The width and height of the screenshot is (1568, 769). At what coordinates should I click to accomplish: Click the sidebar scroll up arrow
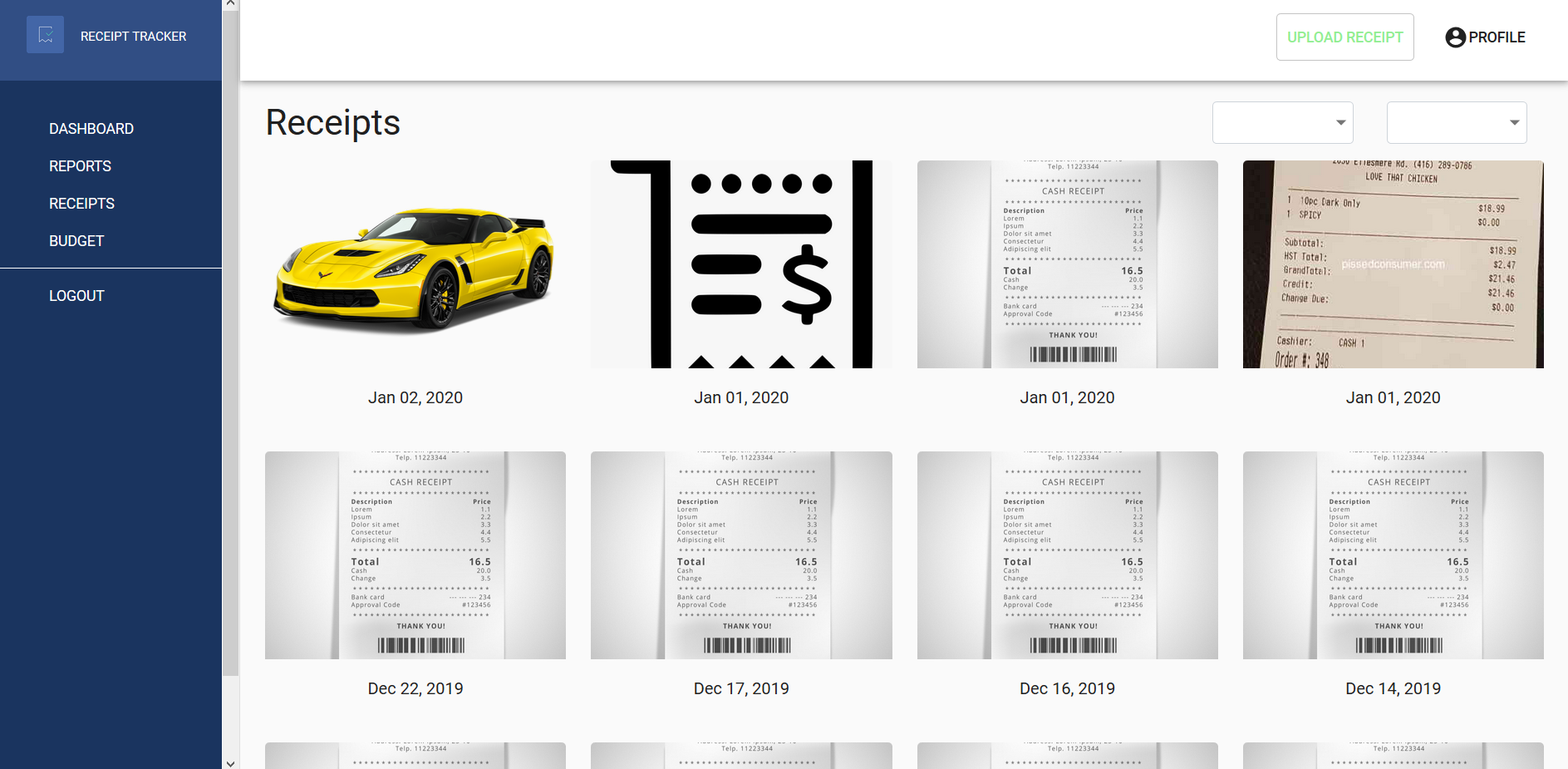pos(230,5)
